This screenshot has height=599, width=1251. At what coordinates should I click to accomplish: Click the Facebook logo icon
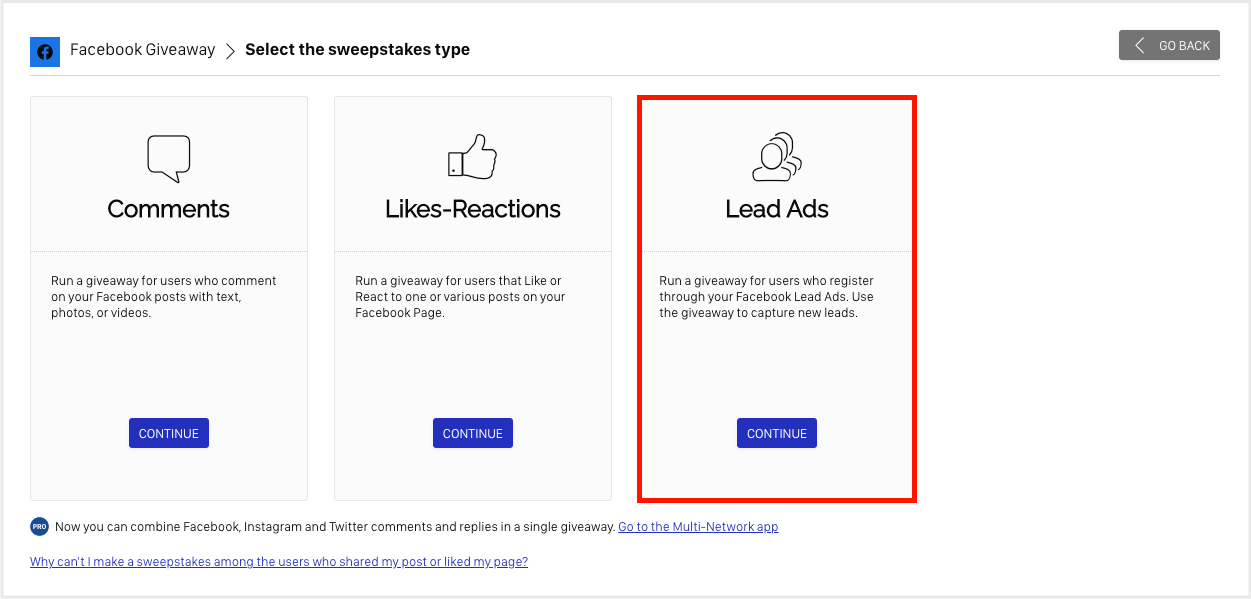tap(45, 51)
